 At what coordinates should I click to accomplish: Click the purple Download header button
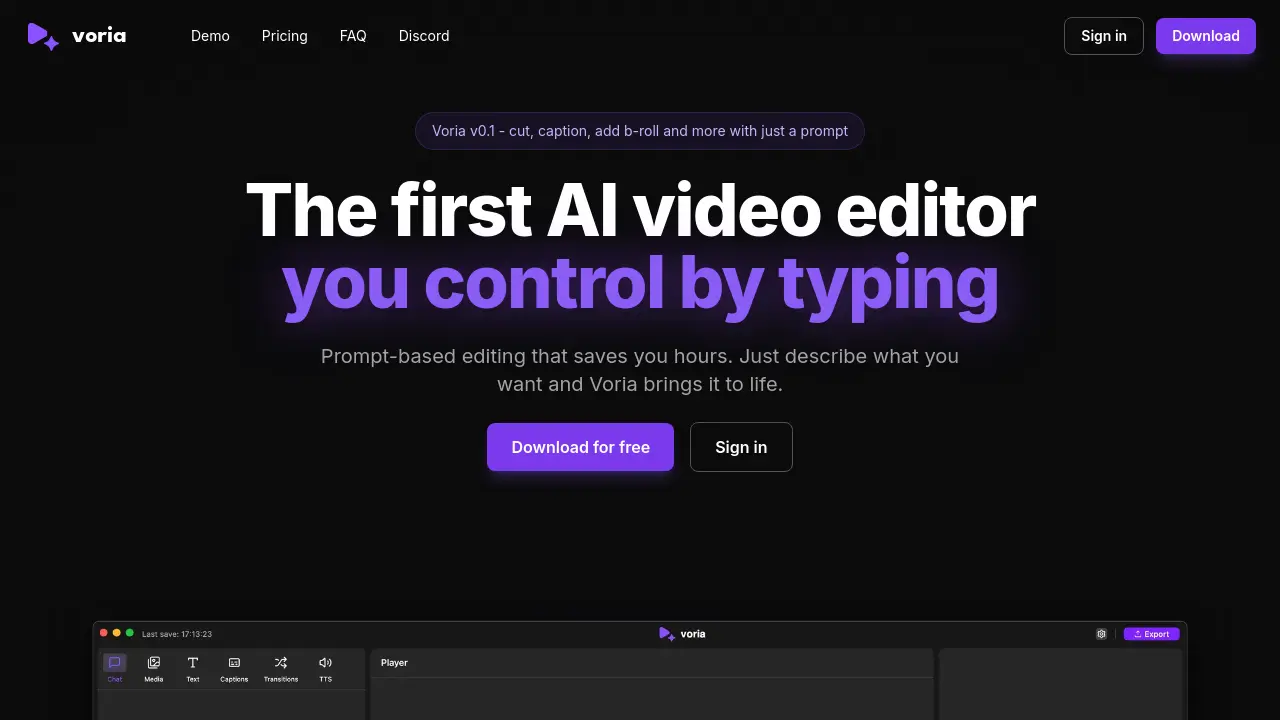pos(1206,36)
